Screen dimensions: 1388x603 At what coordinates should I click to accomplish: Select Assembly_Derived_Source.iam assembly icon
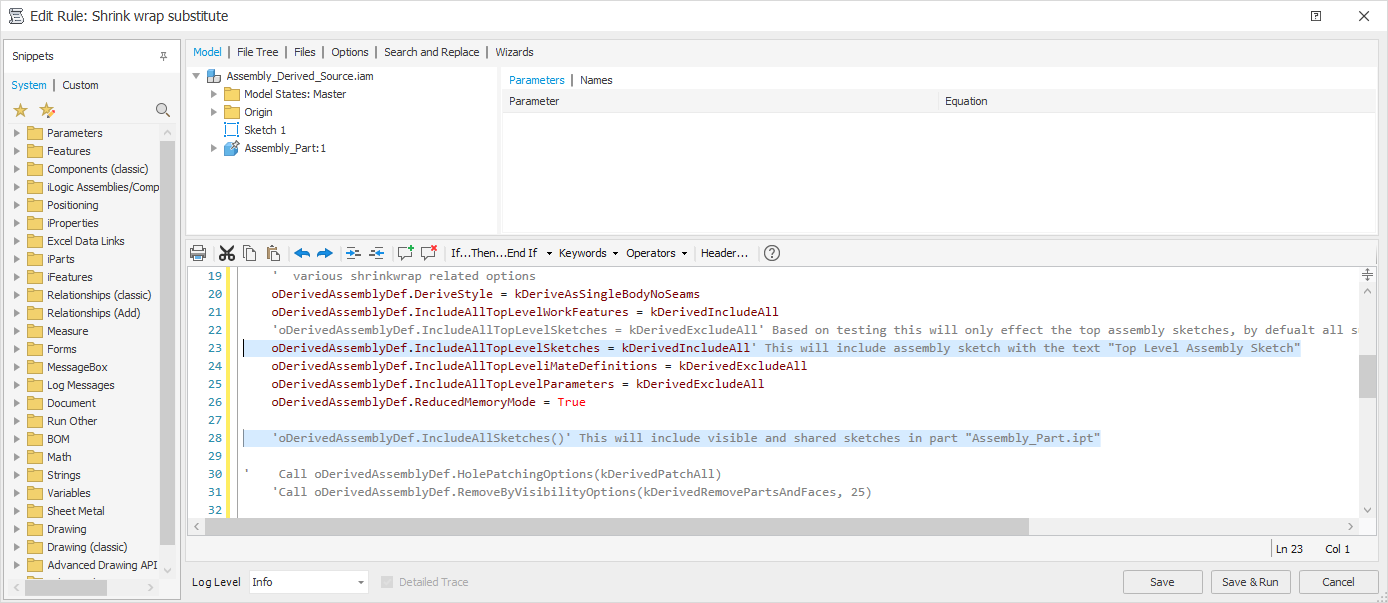[214, 76]
